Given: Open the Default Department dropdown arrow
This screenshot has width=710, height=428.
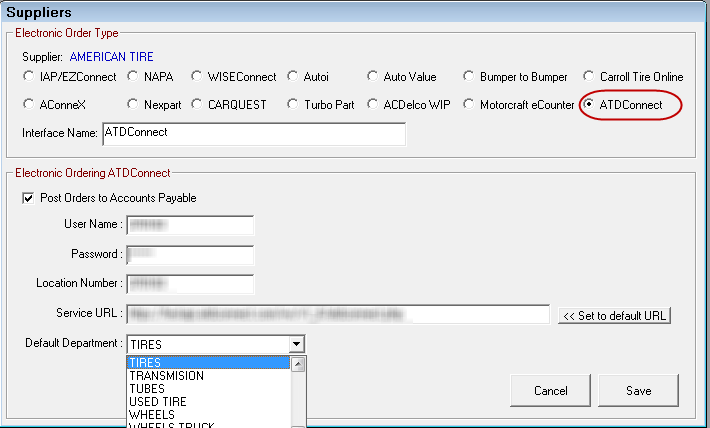Looking at the screenshot, I should pos(296,344).
